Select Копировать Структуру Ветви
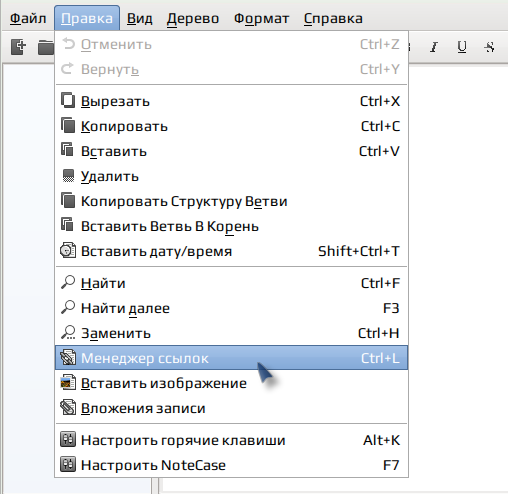The height and width of the screenshot is (494, 508). pyautogui.click(x=231, y=201)
